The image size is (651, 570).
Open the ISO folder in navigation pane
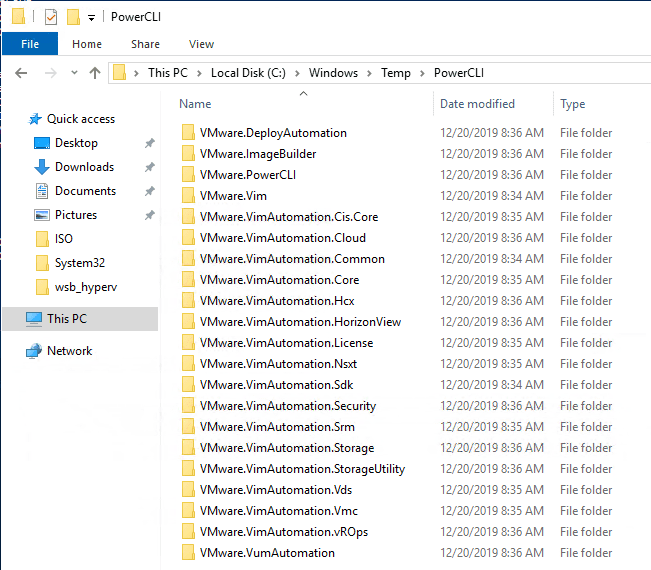pyautogui.click(x=64, y=239)
